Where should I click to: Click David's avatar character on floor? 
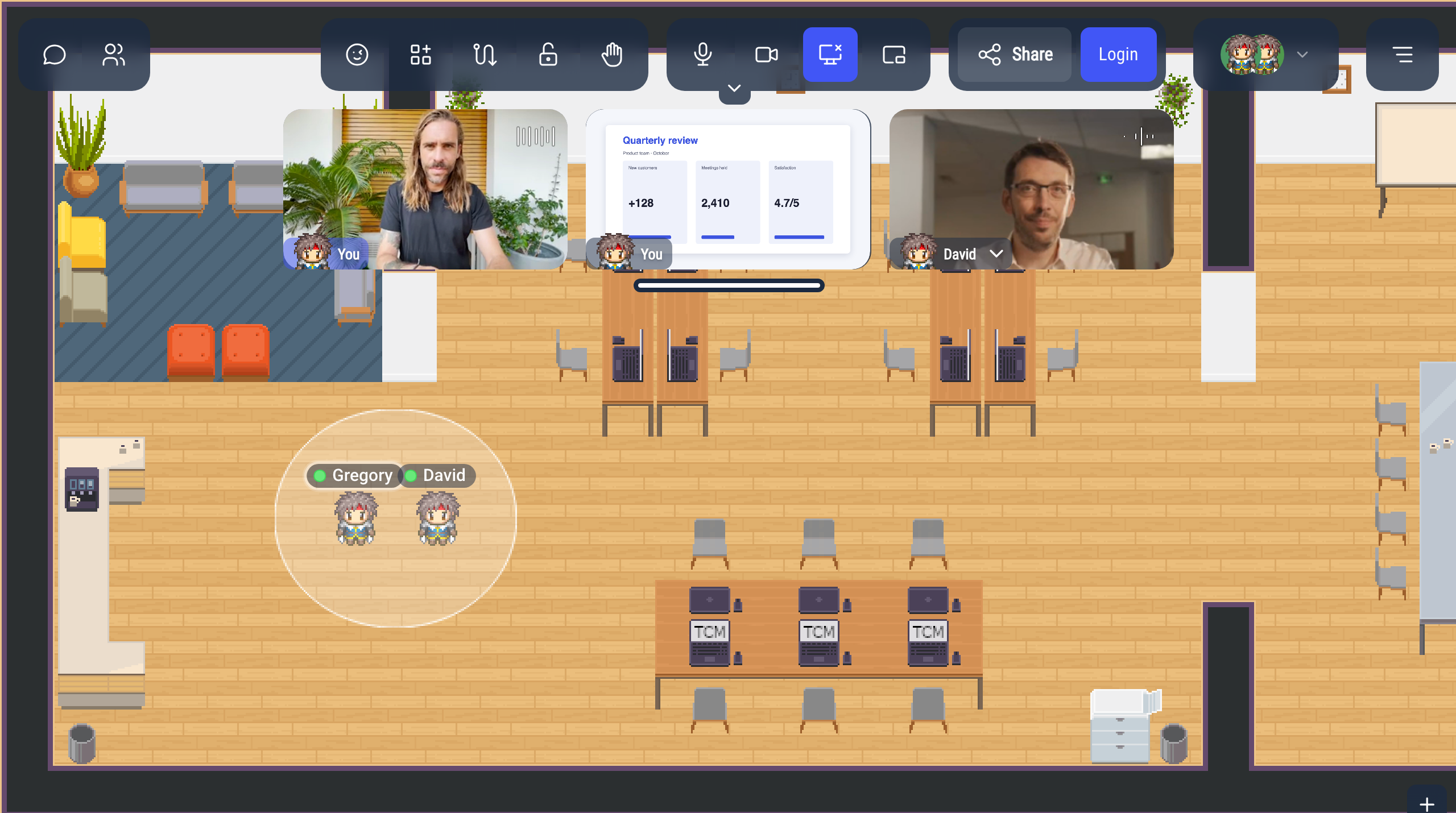coord(438,519)
